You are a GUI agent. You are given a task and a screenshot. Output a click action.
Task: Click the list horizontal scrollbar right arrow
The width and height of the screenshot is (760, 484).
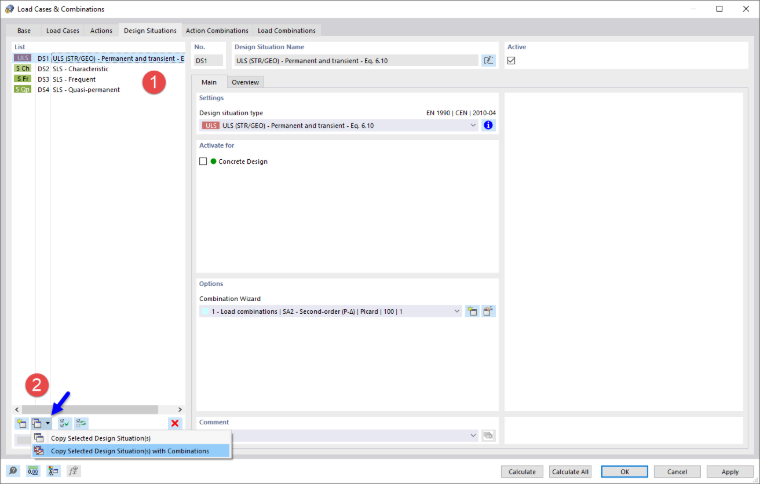point(180,409)
